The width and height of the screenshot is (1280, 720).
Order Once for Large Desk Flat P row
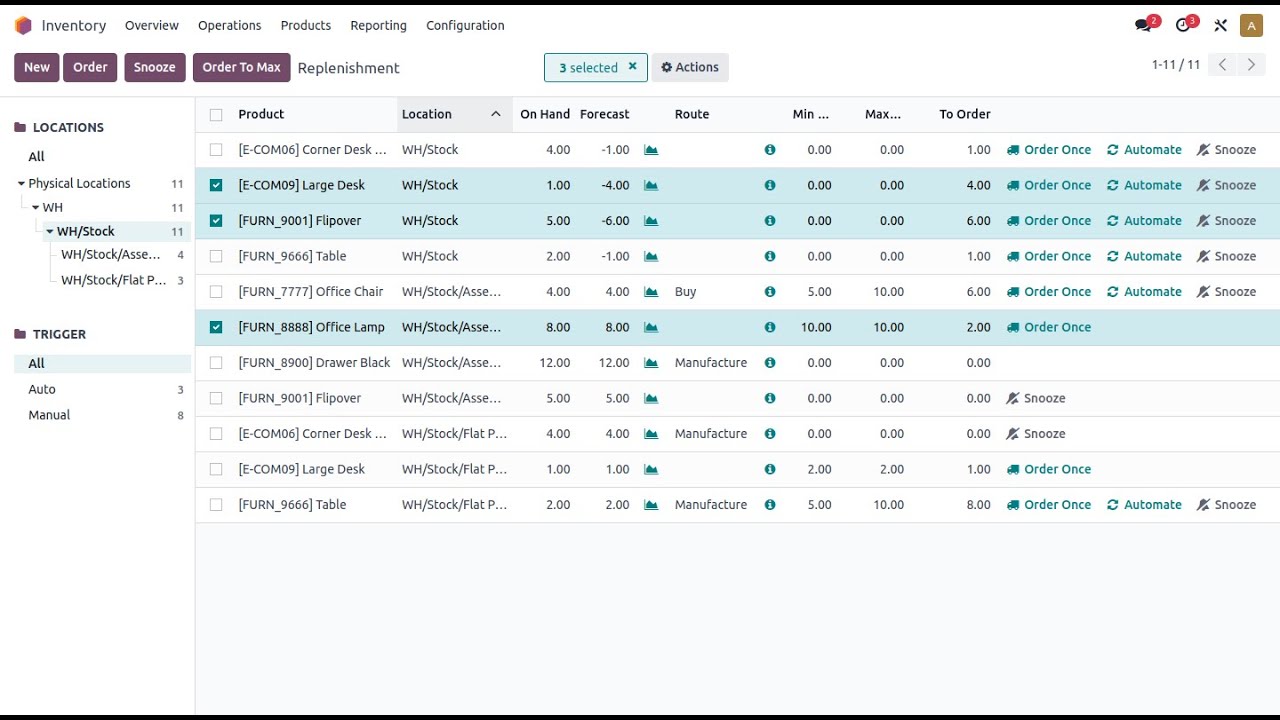click(x=1049, y=469)
